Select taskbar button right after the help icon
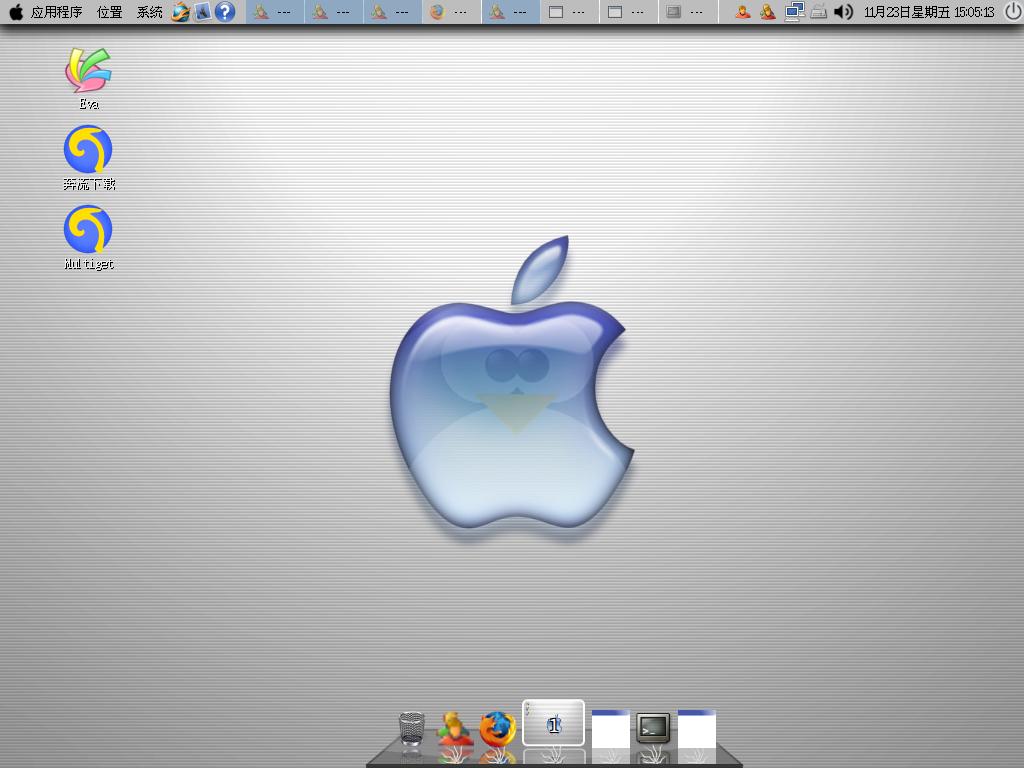The height and width of the screenshot is (768, 1024). point(275,12)
